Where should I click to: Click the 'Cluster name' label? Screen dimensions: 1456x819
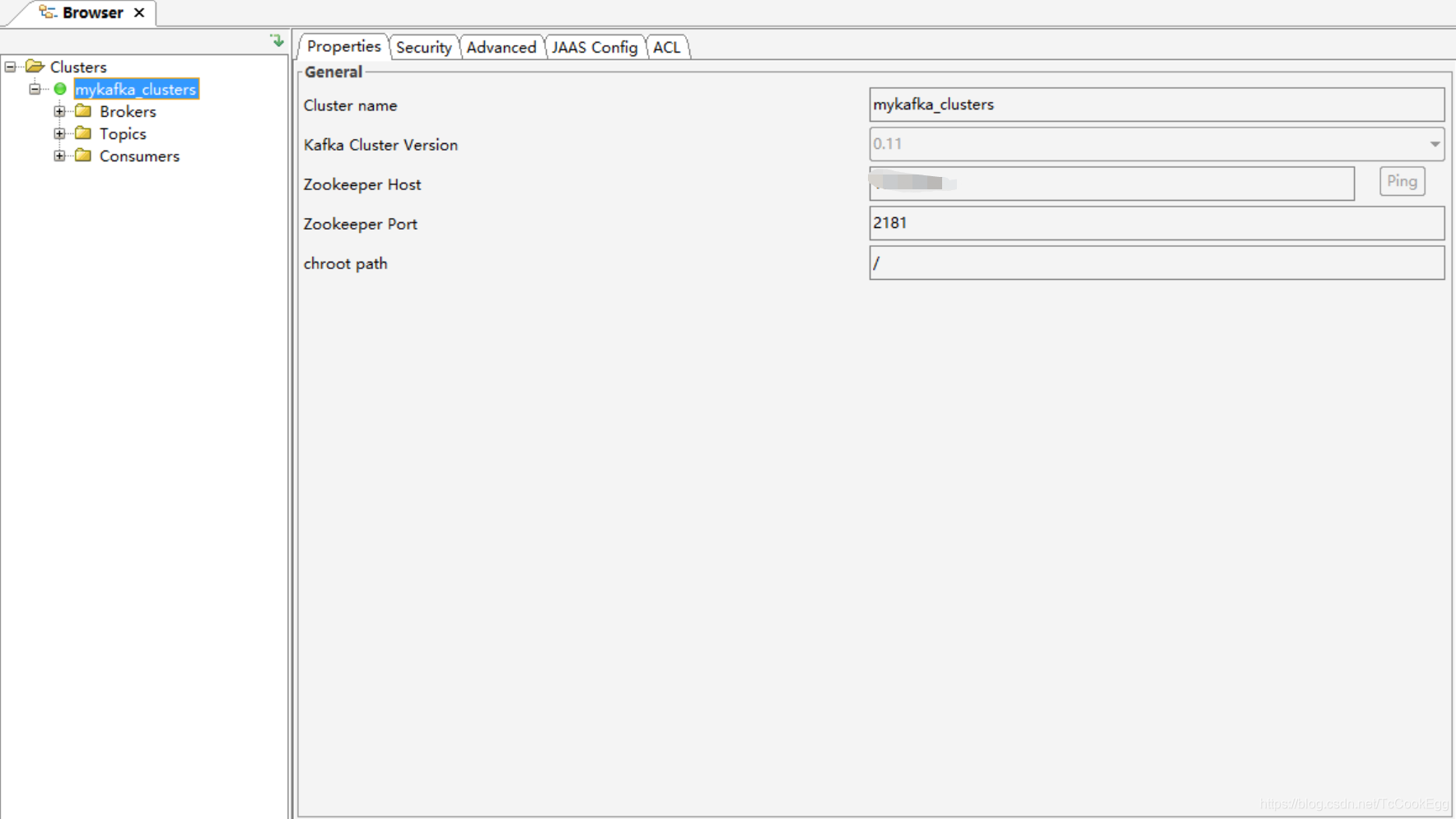(350, 105)
